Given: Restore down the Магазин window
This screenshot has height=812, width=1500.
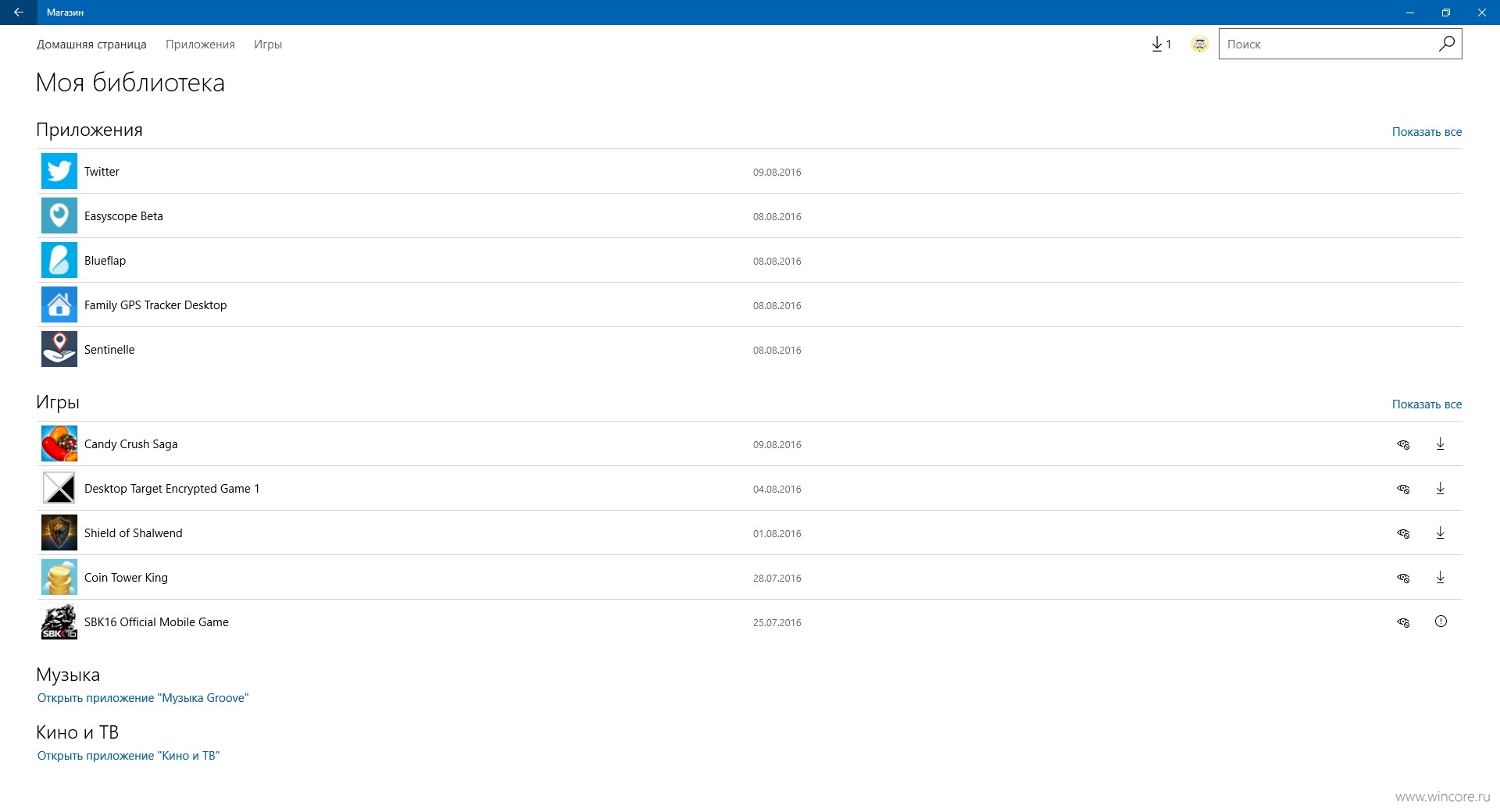Looking at the screenshot, I should pos(1445,12).
